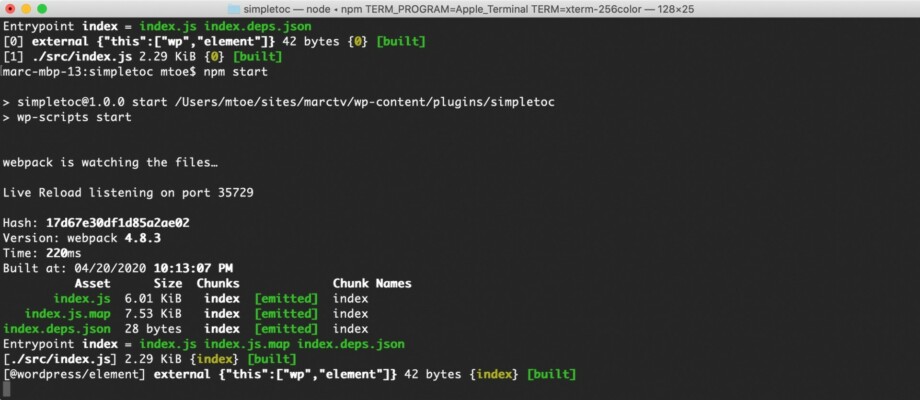The image size is (920, 400).
Task: Click the [./src/index.js] module at bottom
Action: coord(60,359)
